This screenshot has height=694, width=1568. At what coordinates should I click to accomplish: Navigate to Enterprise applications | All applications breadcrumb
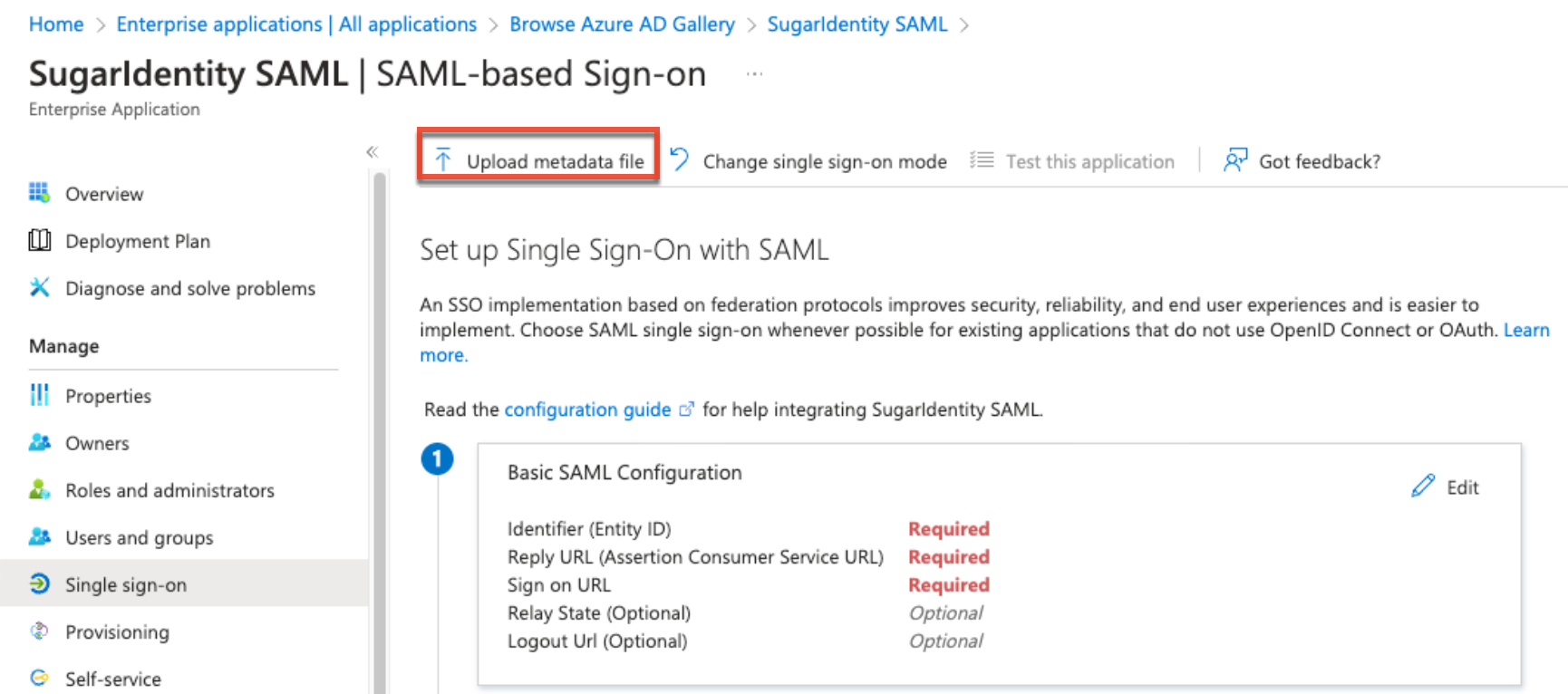pyautogui.click(x=295, y=24)
